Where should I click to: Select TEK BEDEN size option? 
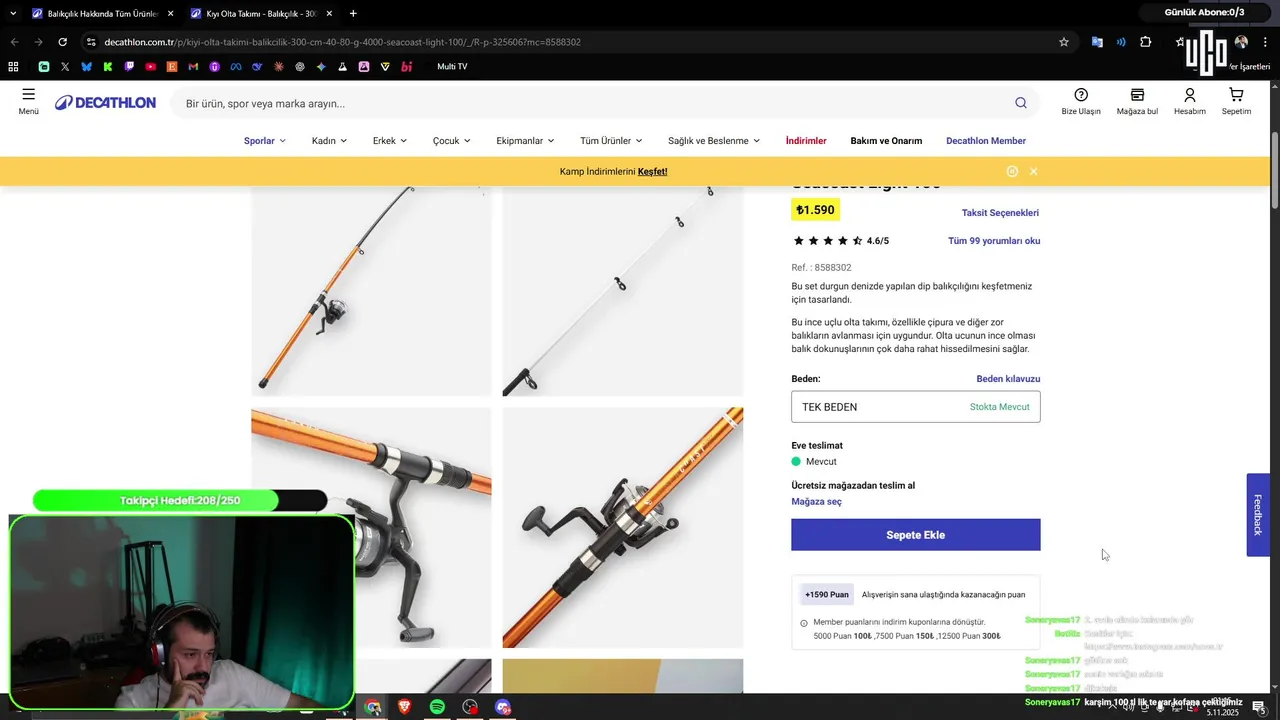(x=916, y=407)
